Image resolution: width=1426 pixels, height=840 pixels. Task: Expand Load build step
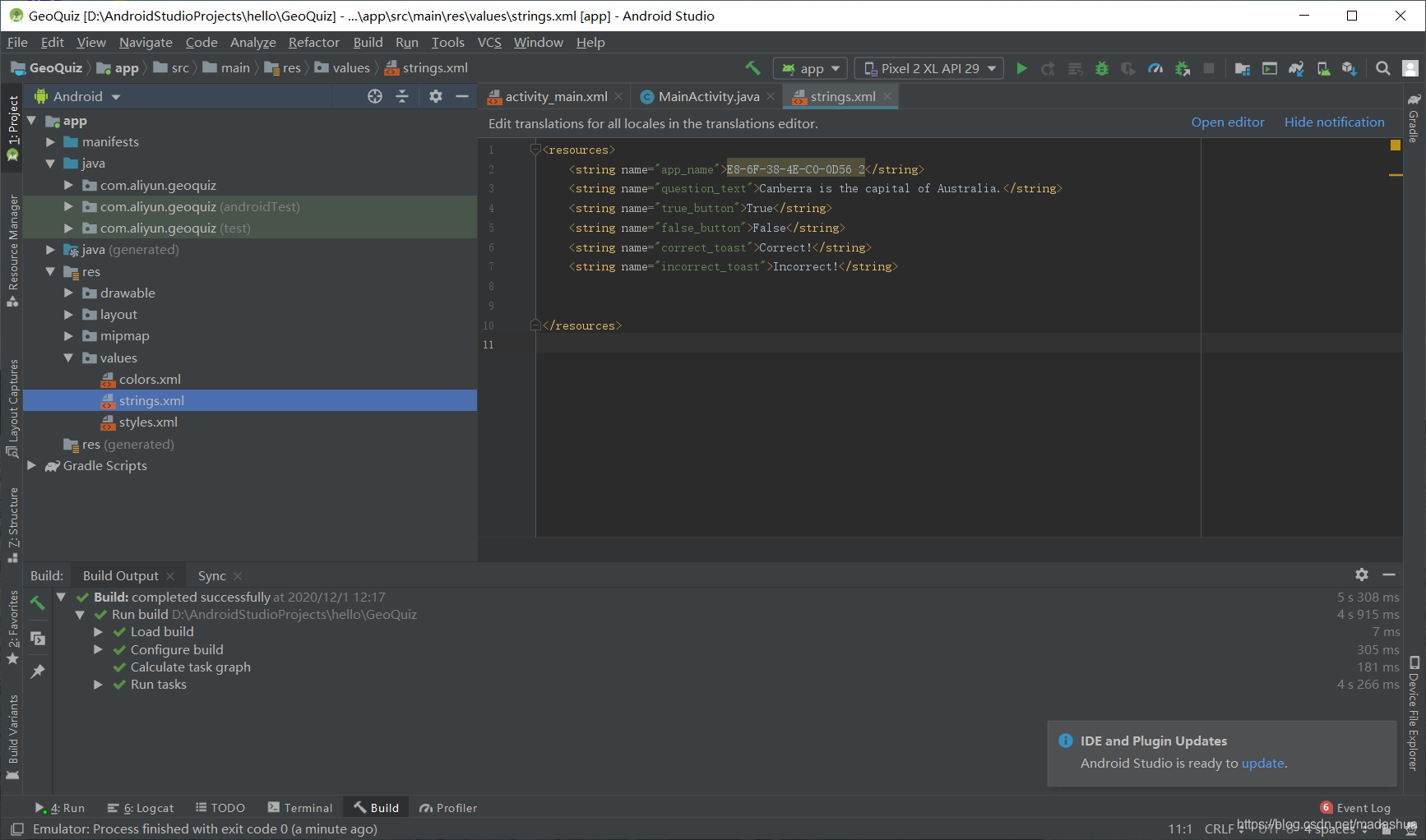pos(98,632)
